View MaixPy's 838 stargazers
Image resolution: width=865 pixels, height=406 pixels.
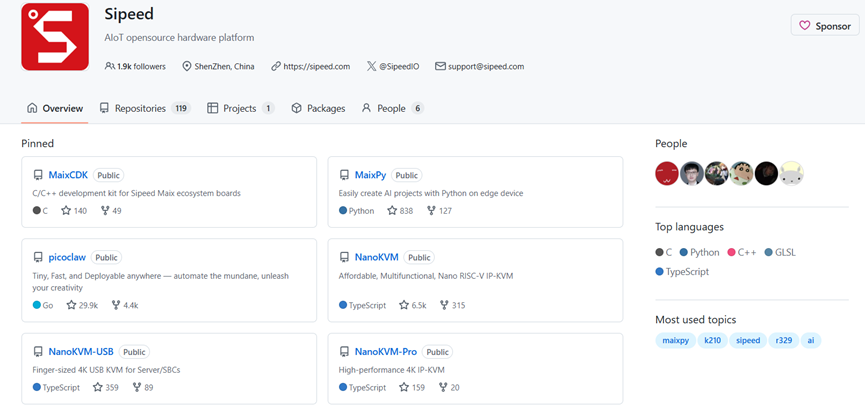click(x=400, y=211)
